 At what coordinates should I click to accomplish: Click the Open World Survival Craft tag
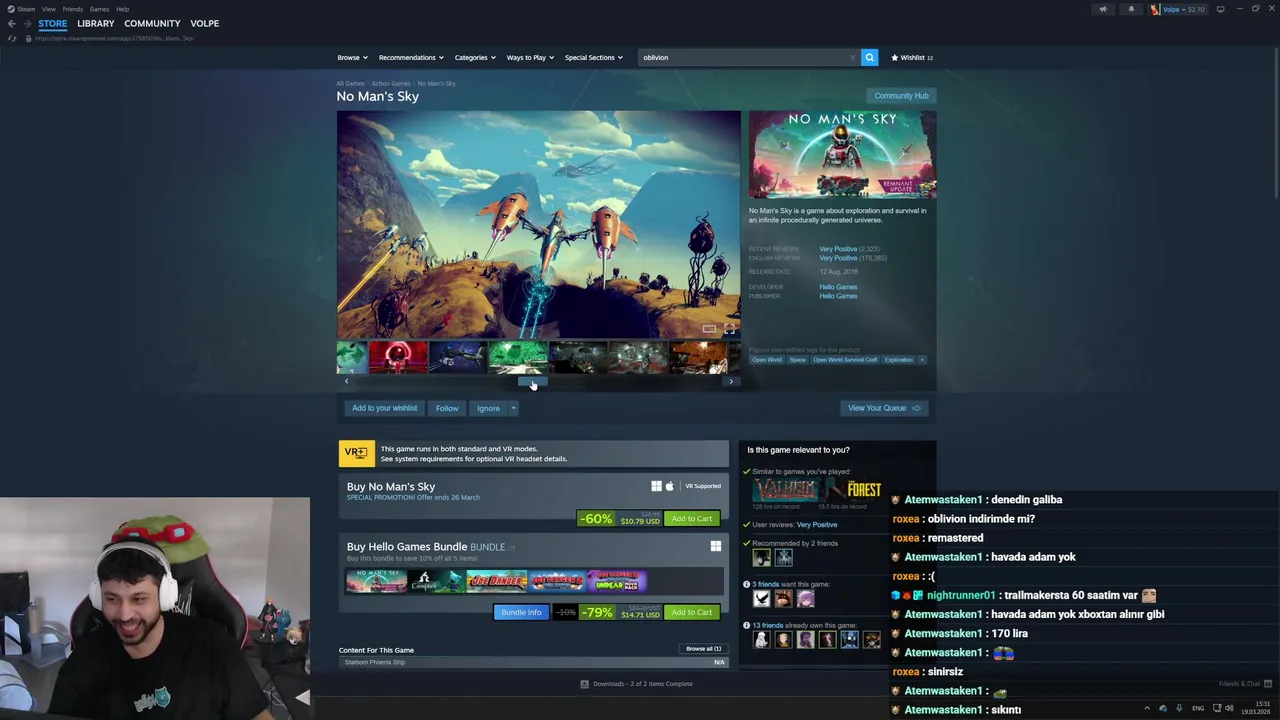click(845, 359)
